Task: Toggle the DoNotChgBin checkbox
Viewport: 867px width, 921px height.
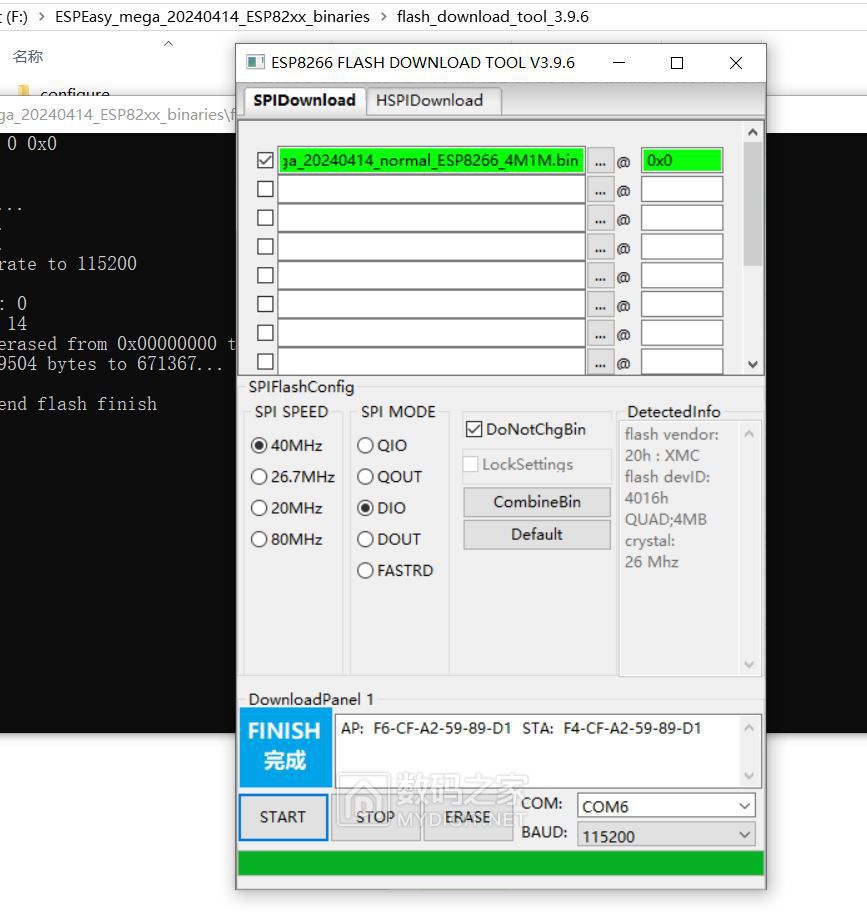Action: (474, 430)
